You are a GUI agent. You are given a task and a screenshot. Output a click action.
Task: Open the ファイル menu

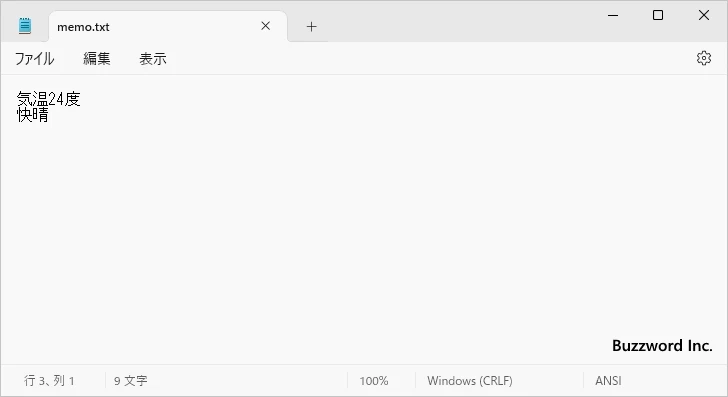point(35,59)
